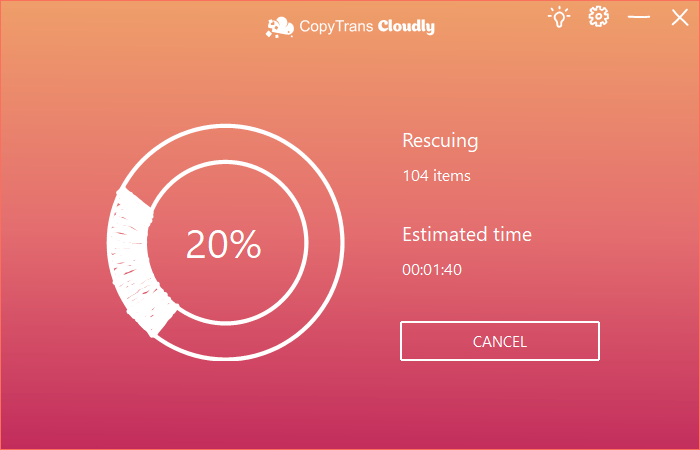Click the bold Cloudly word in title
This screenshot has height=450, width=700.
point(406,27)
